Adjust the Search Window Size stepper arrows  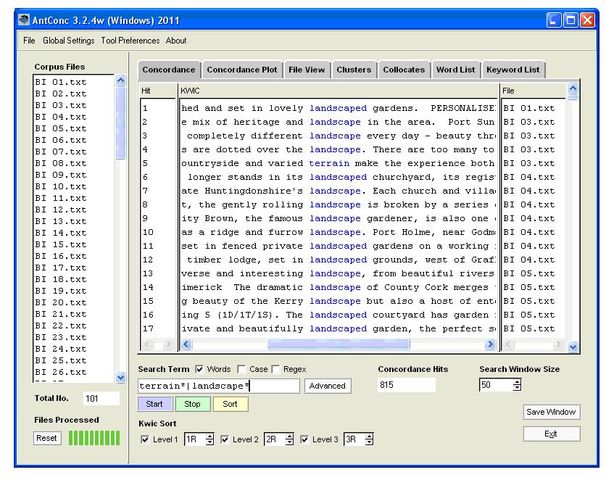(517, 385)
